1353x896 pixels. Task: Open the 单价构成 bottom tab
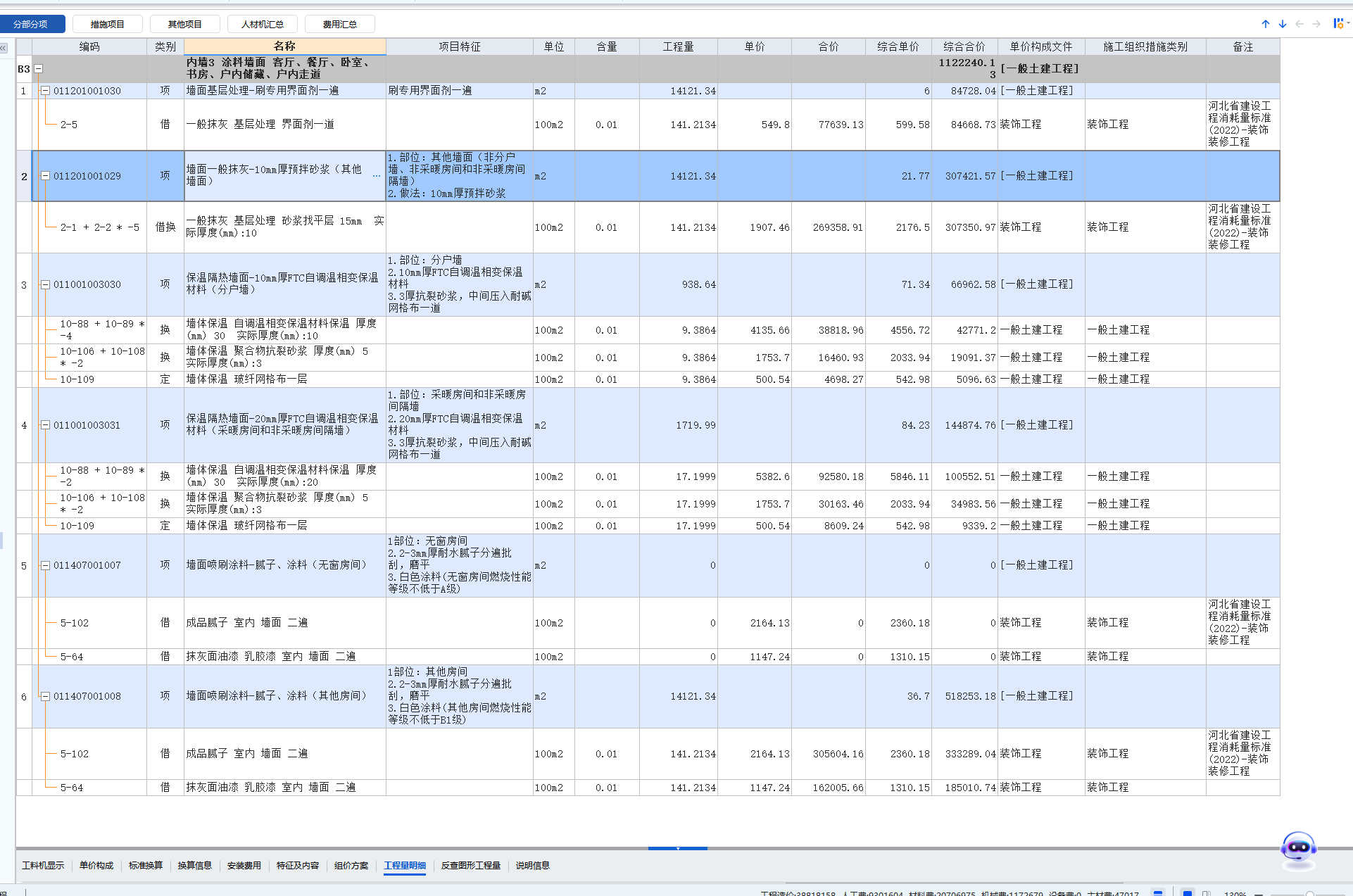coord(96,865)
